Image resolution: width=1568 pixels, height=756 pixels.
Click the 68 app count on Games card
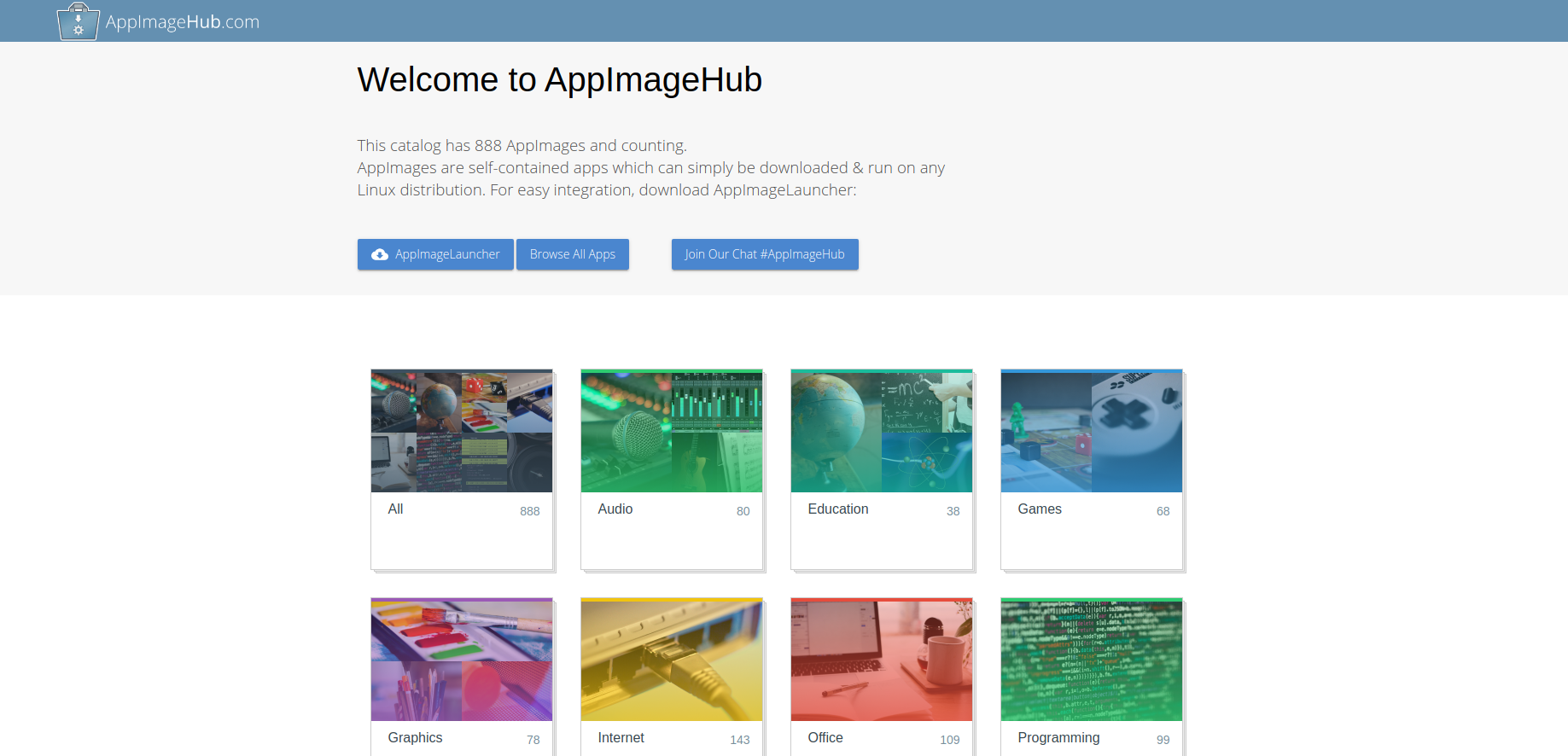[1163, 511]
